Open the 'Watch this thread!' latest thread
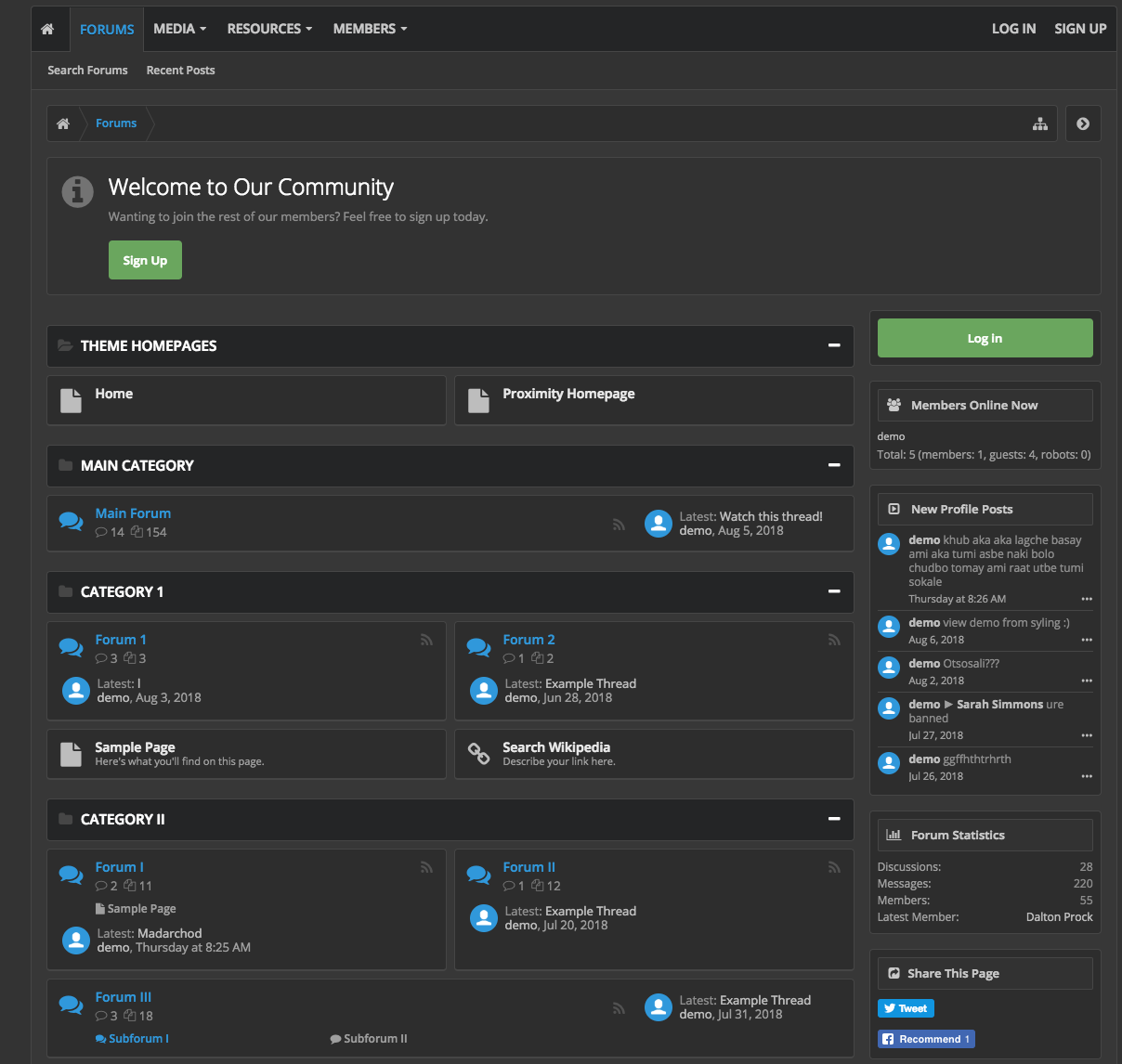This screenshot has height=1064, width=1122. (x=771, y=516)
